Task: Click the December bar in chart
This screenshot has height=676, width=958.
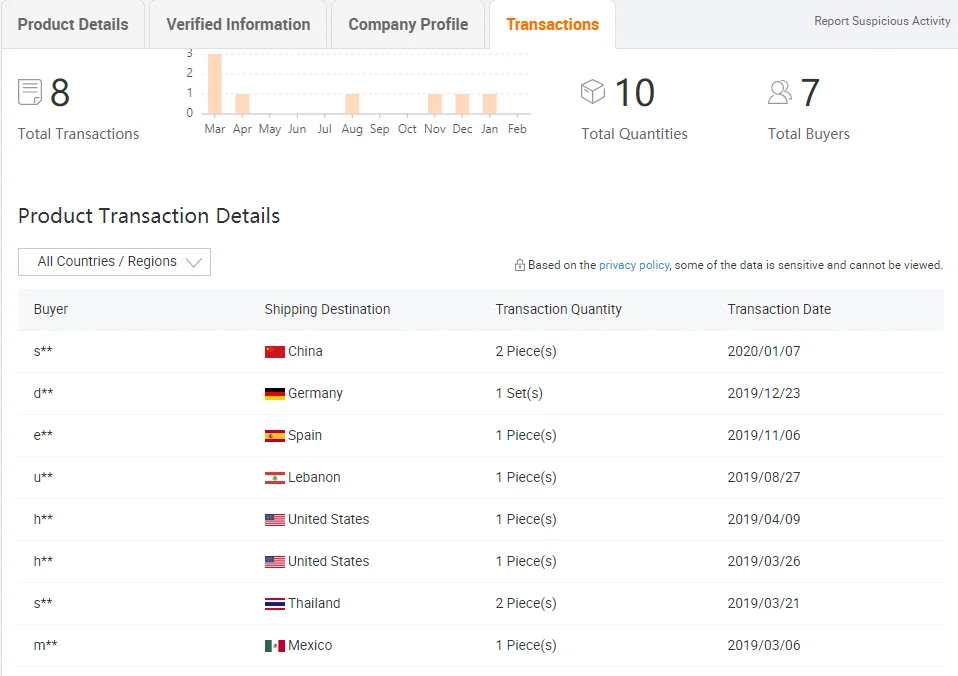Action: click(462, 104)
